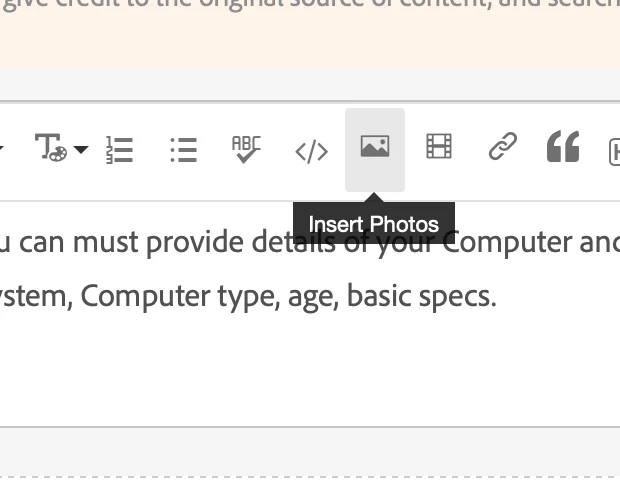
Task: Place cursor after 'basic specs.'
Action: pyautogui.click(x=497, y=296)
